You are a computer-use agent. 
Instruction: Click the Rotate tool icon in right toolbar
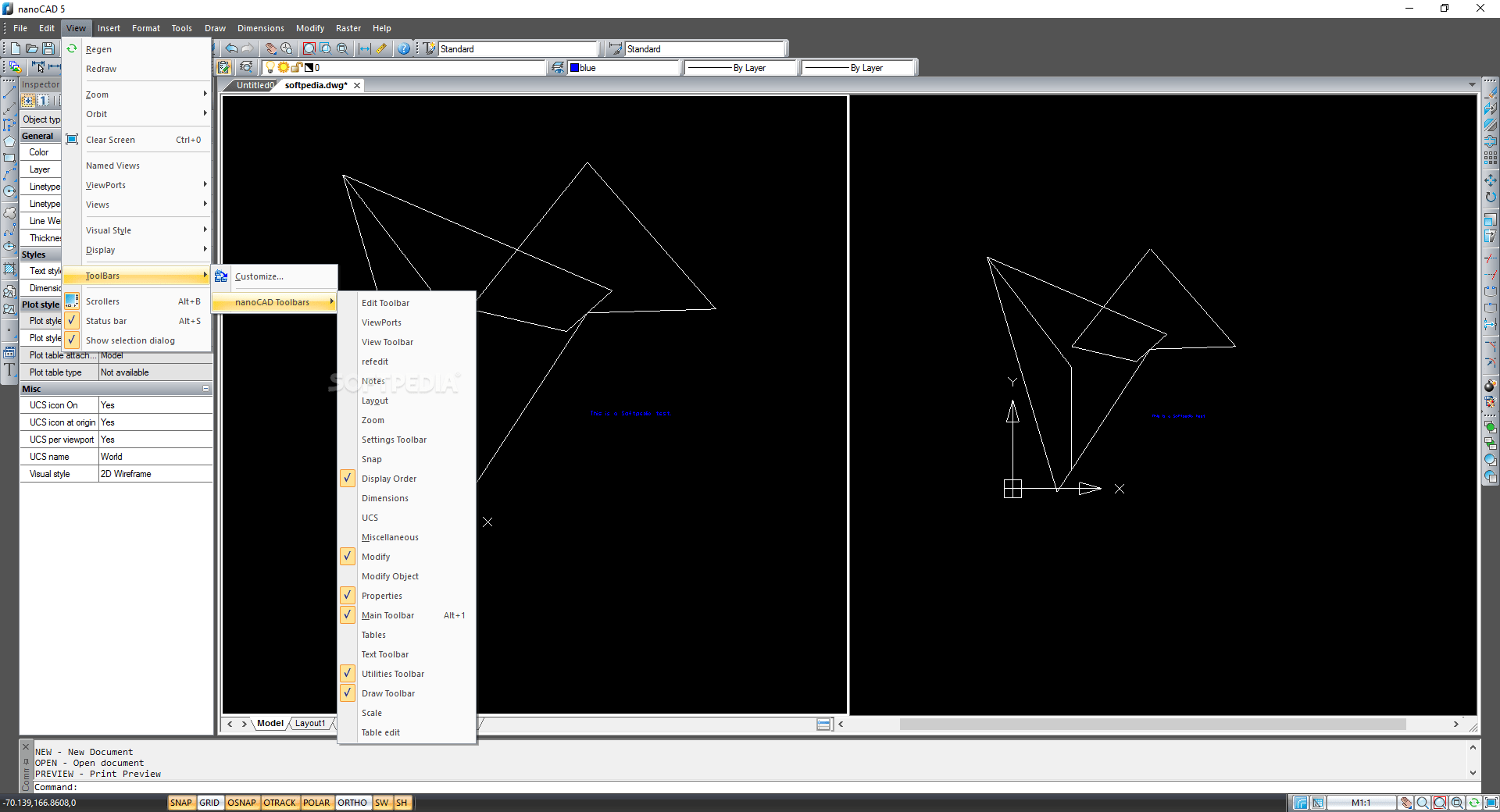click(1491, 197)
